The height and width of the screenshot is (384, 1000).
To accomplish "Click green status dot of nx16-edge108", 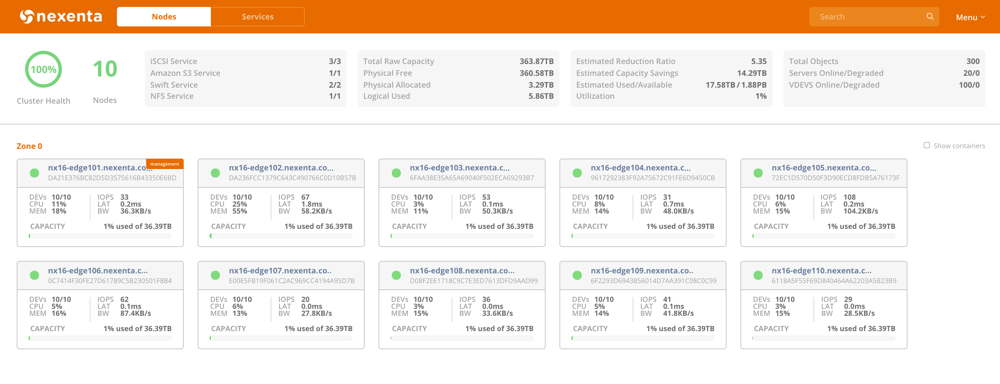I will (396, 275).
